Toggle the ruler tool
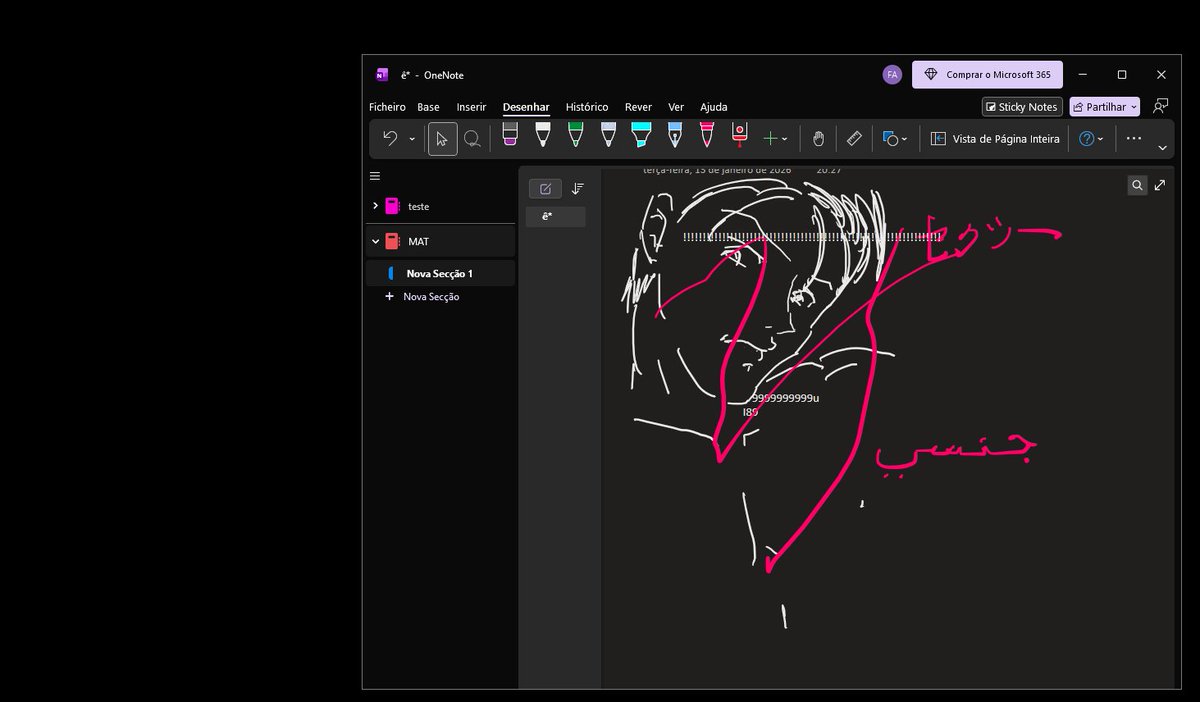 pyautogui.click(x=854, y=139)
